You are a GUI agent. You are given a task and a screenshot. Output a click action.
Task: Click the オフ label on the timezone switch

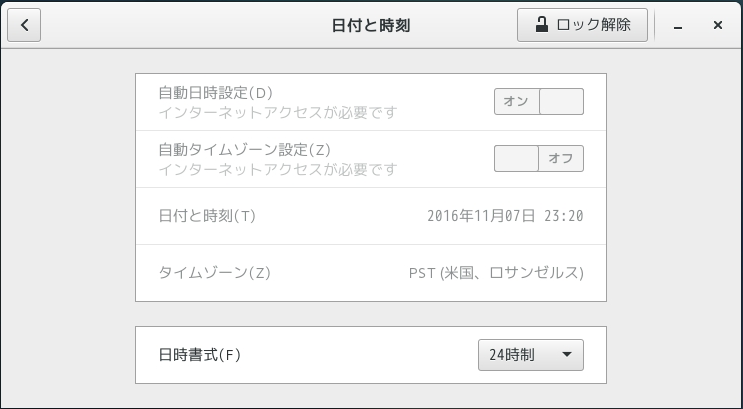click(560, 159)
